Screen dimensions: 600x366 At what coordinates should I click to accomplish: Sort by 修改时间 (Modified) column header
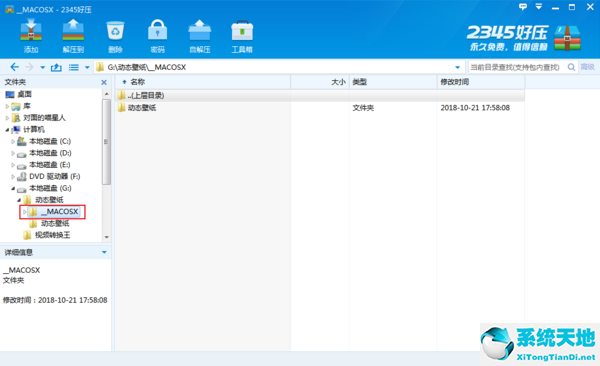pos(481,82)
